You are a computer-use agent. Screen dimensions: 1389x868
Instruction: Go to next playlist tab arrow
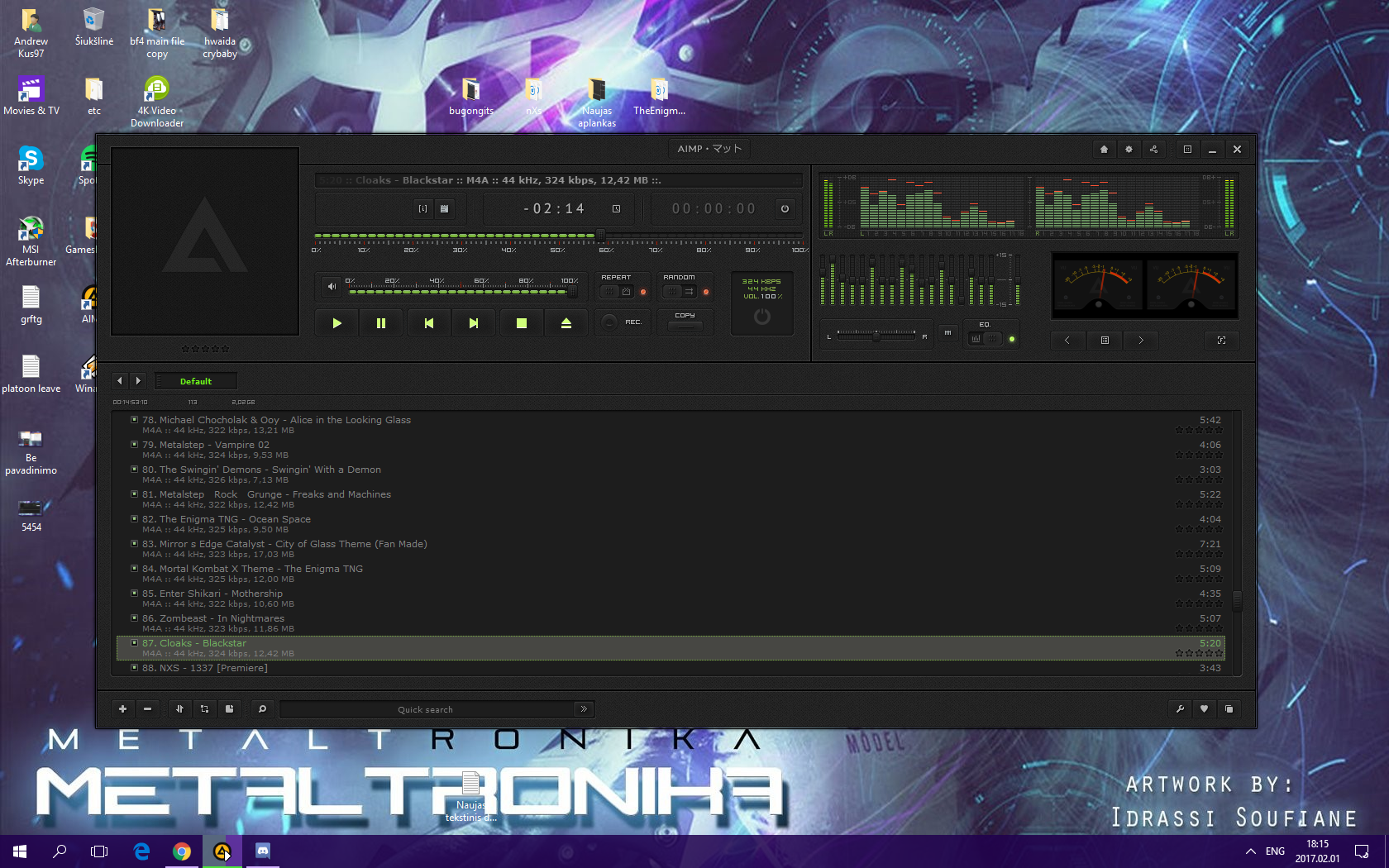tap(138, 381)
